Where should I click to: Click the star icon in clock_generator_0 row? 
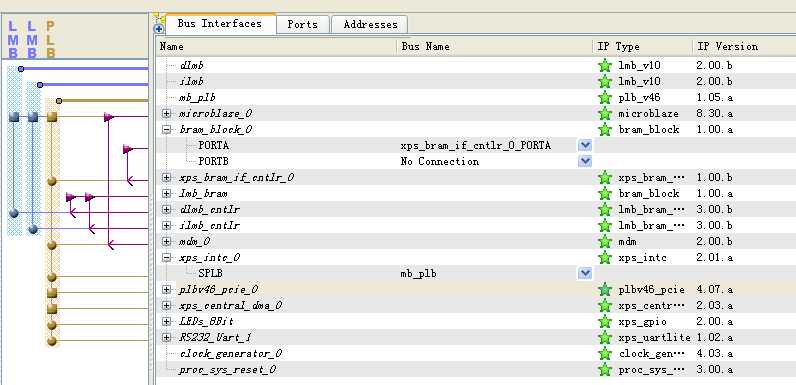[x=605, y=354]
